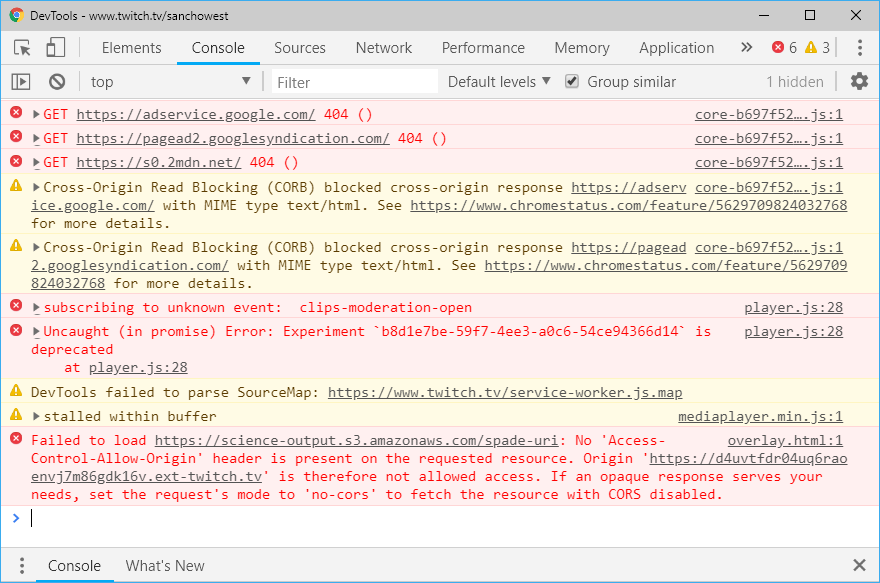Activate the inspect element picker icon
This screenshot has height=583, width=880.
coord(22,48)
